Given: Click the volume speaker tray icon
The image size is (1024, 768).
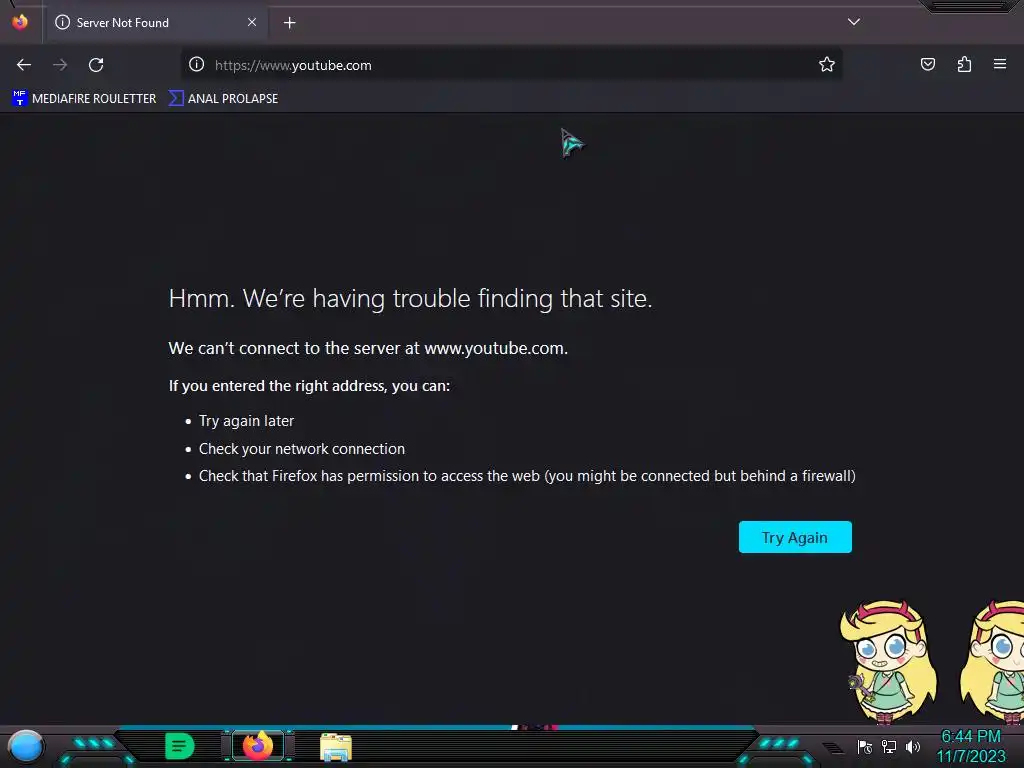Looking at the screenshot, I should point(913,746).
